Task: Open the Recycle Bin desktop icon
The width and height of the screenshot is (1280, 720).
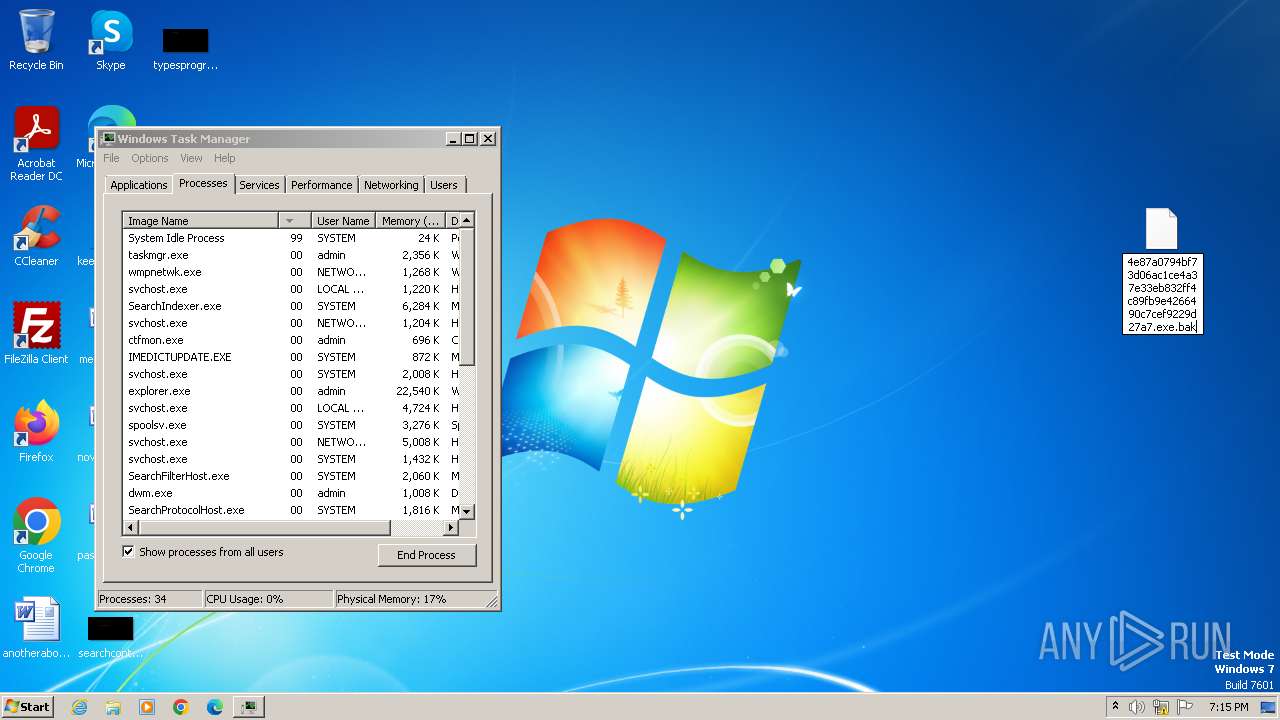Action: (x=36, y=40)
